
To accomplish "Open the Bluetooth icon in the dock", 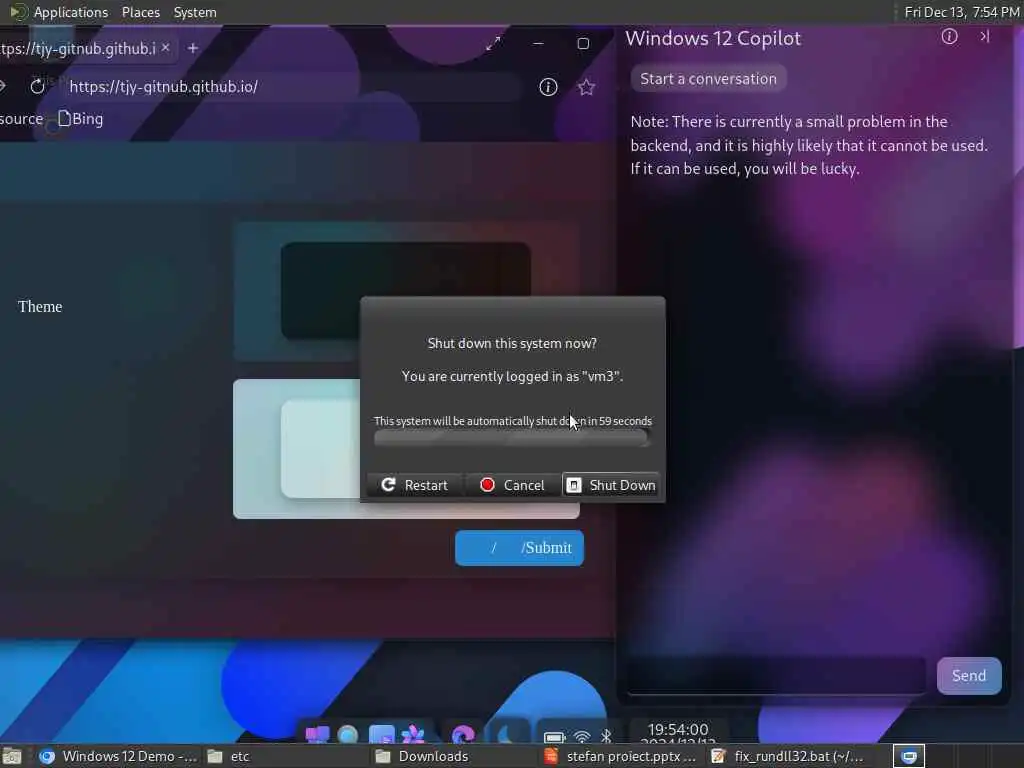I will [606, 736].
